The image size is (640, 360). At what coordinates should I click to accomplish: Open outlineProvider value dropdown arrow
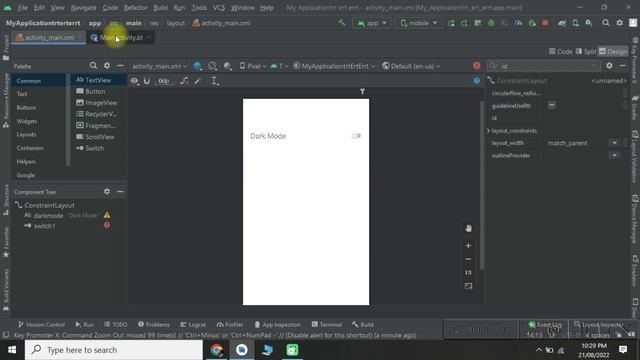[614, 156]
